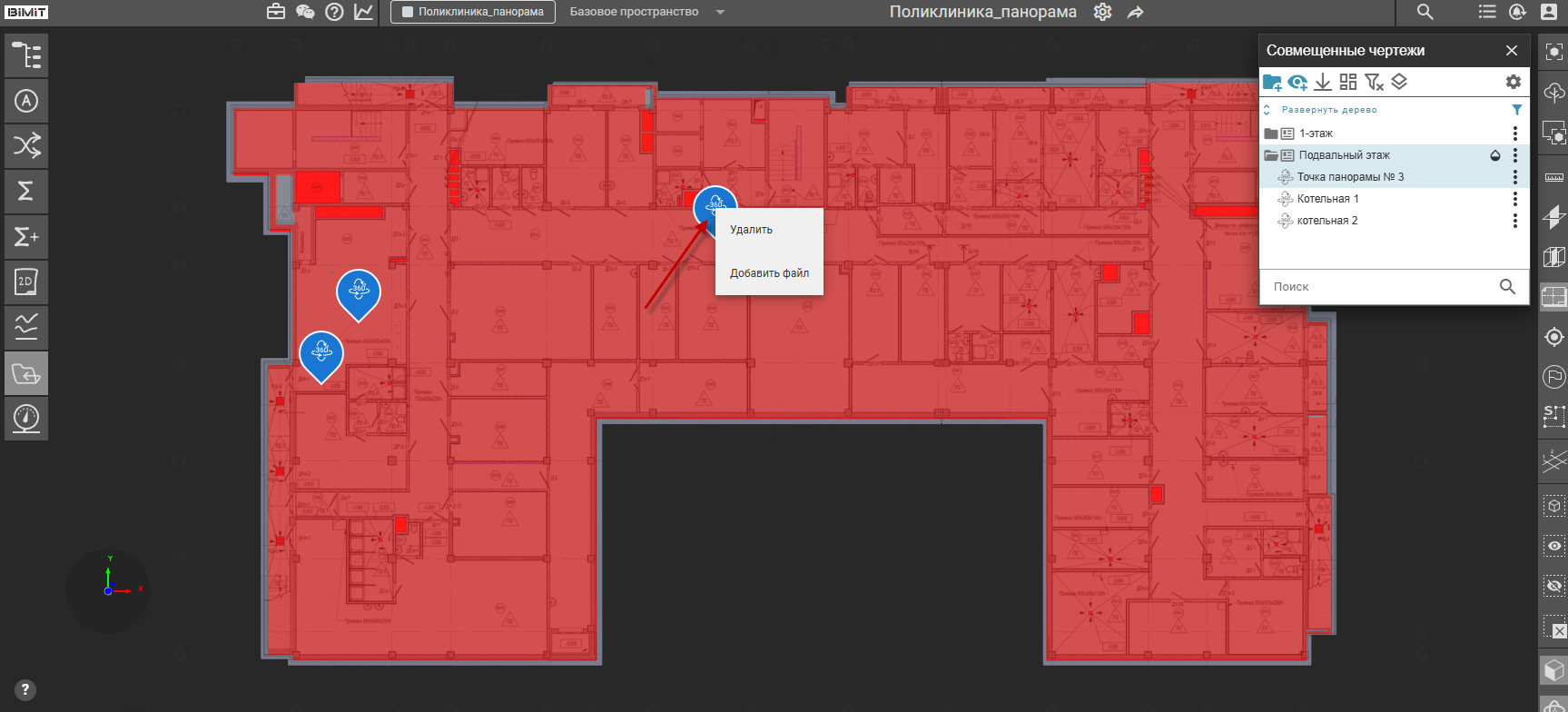Viewport: 1568px width, 712px height.
Task: Click the chat messages icon in top bar
Action: [x=305, y=12]
